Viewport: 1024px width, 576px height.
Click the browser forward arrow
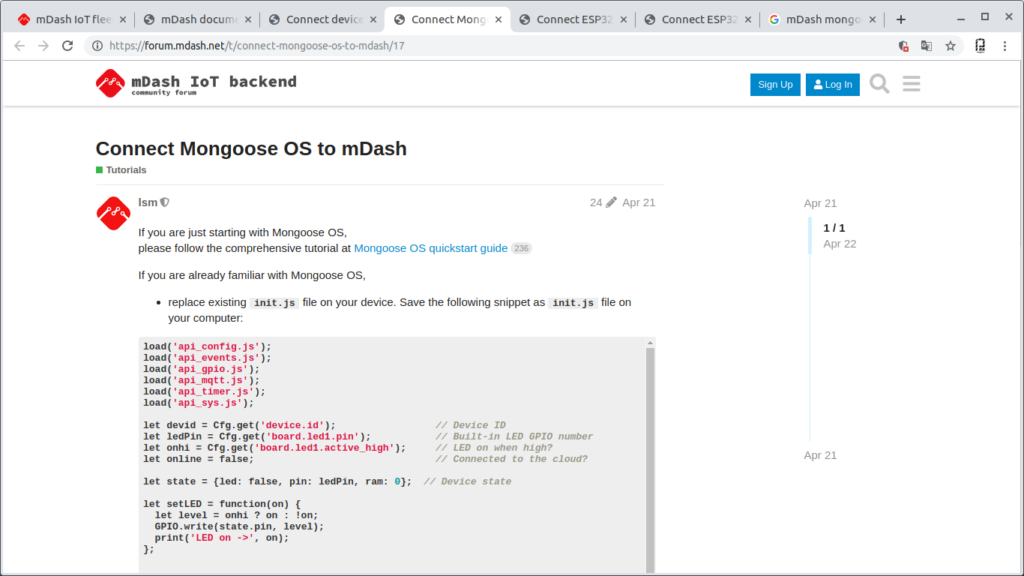43,46
